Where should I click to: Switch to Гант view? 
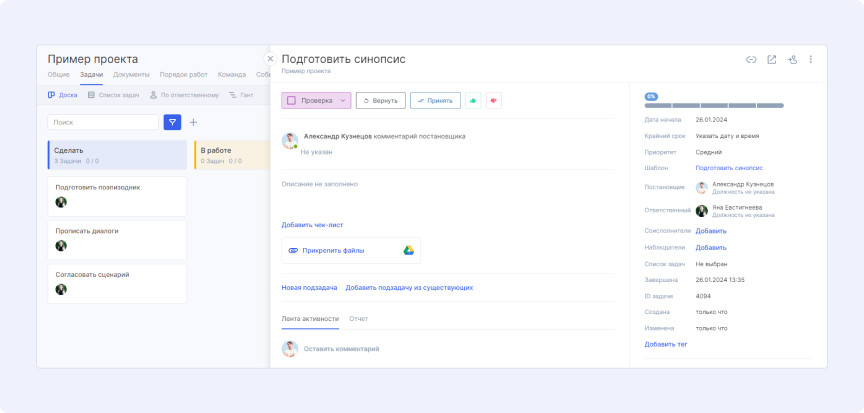pyautogui.click(x=241, y=95)
